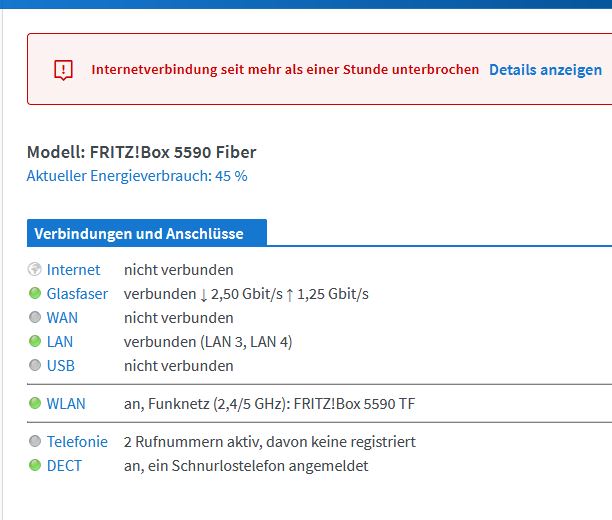Click the red warning exclamation icon
The height and width of the screenshot is (520, 612).
[63, 70]
